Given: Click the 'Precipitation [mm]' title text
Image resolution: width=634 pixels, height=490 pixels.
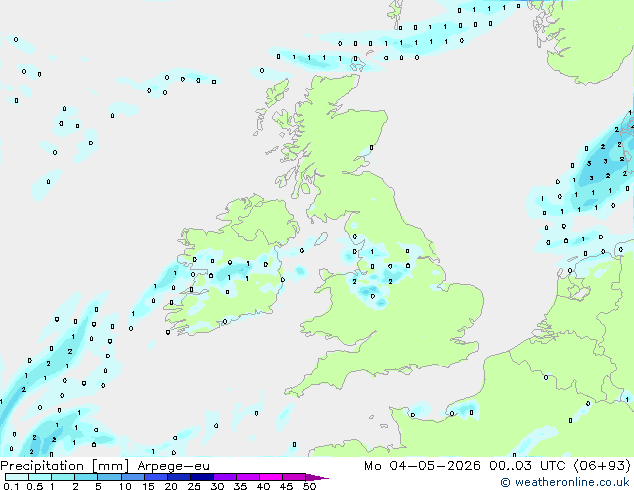Looking at the screenshot, I should pyautogui.click(x=65, y=466).
